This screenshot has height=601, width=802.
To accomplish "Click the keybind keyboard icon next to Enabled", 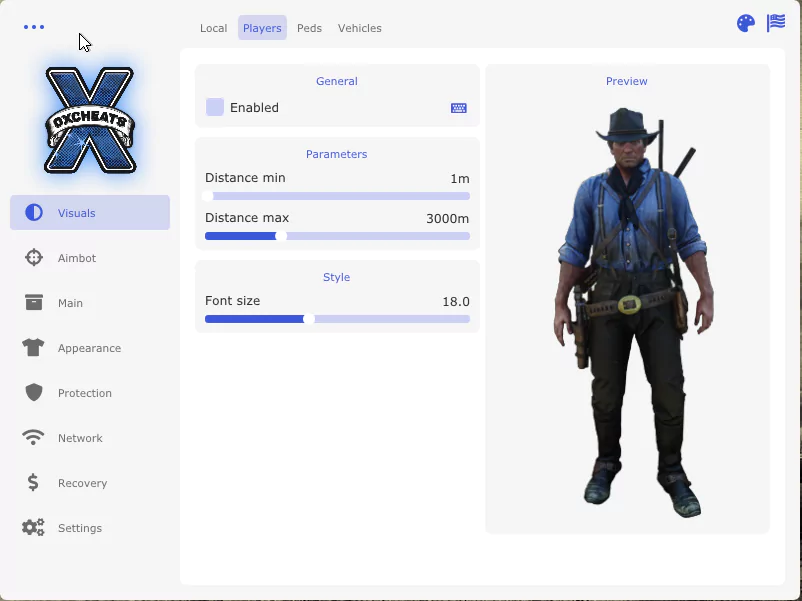I will pyautogui.click(x=459, y=108).
